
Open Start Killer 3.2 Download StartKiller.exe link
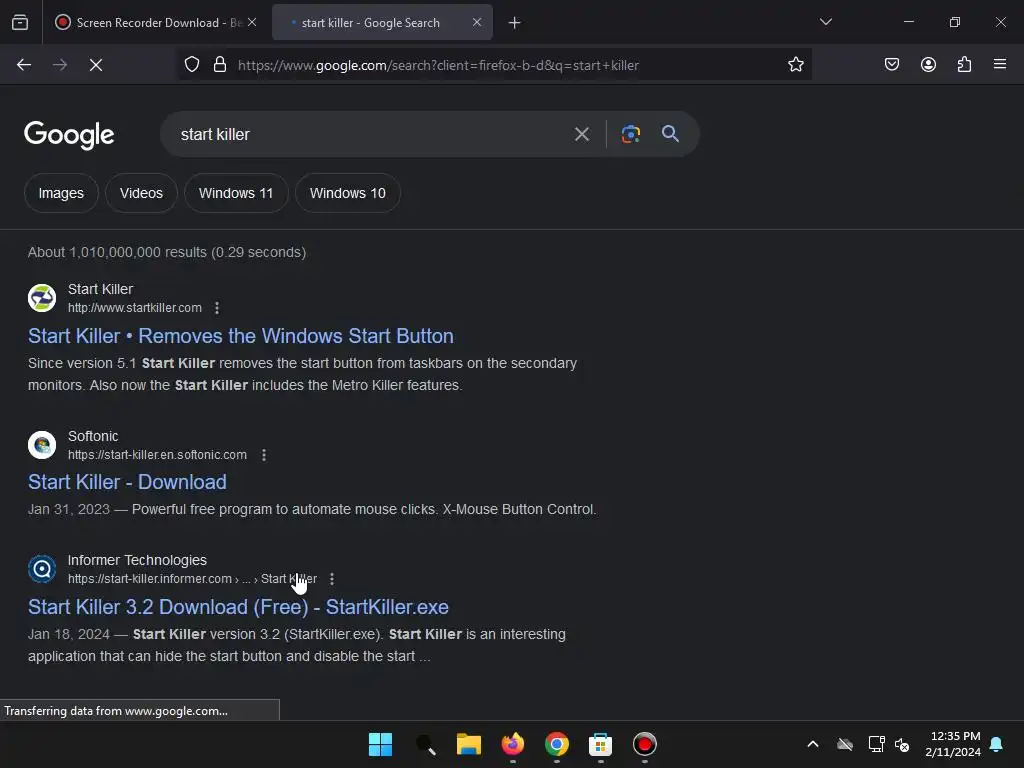point(238,607)
